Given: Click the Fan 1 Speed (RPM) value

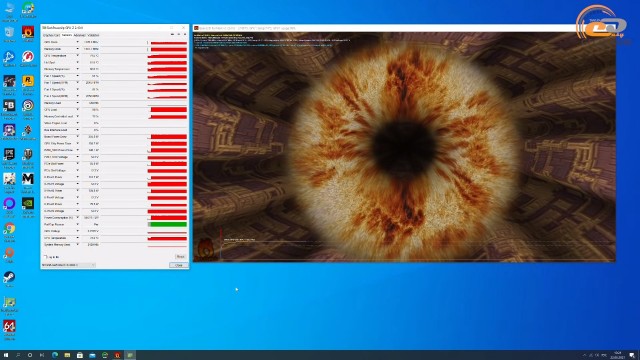Looking at the screenshot, I should (91, 82).
